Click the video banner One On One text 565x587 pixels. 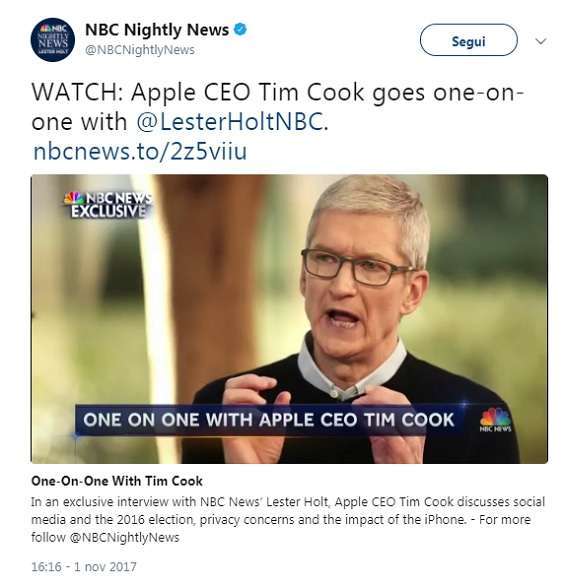point(268,419)
